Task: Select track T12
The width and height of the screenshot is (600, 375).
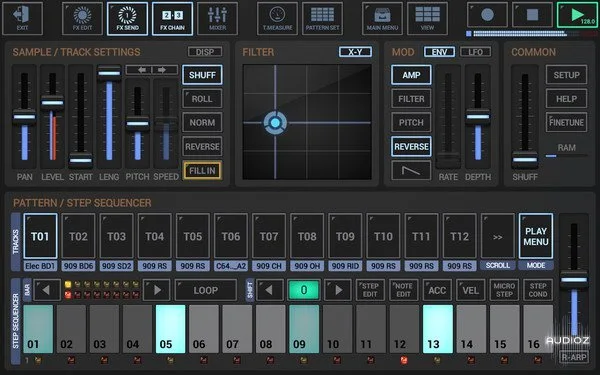Action: 460,236
